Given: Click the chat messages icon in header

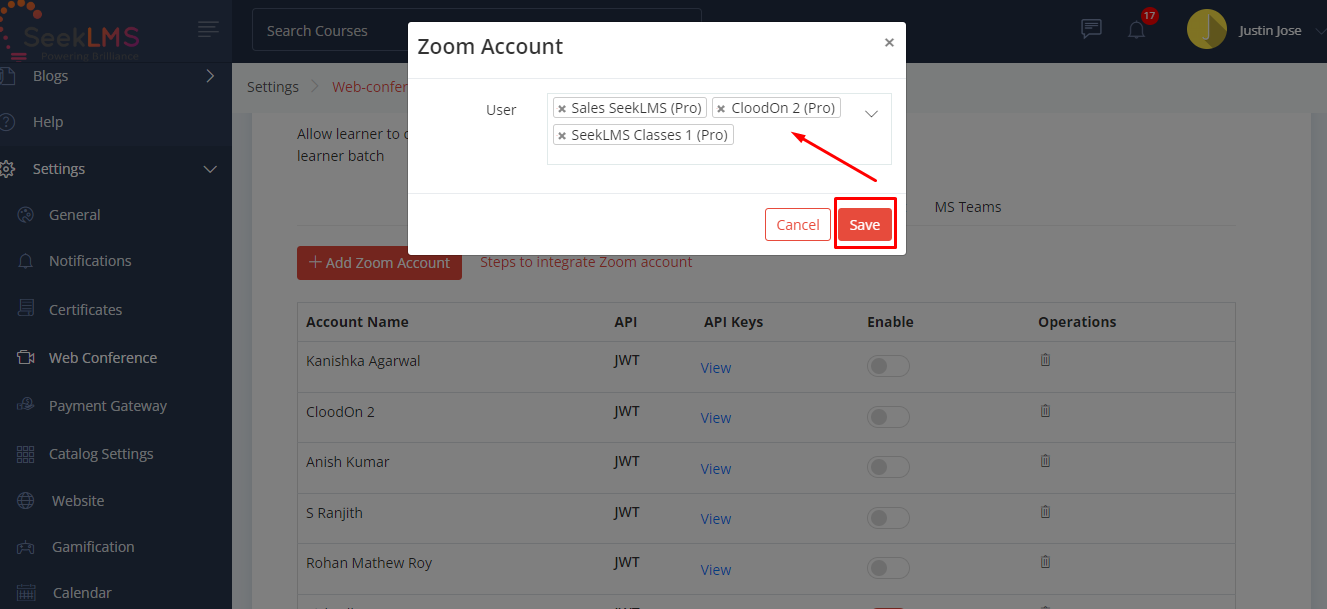Looking at the screenshot, I should tap(1090, 29).
